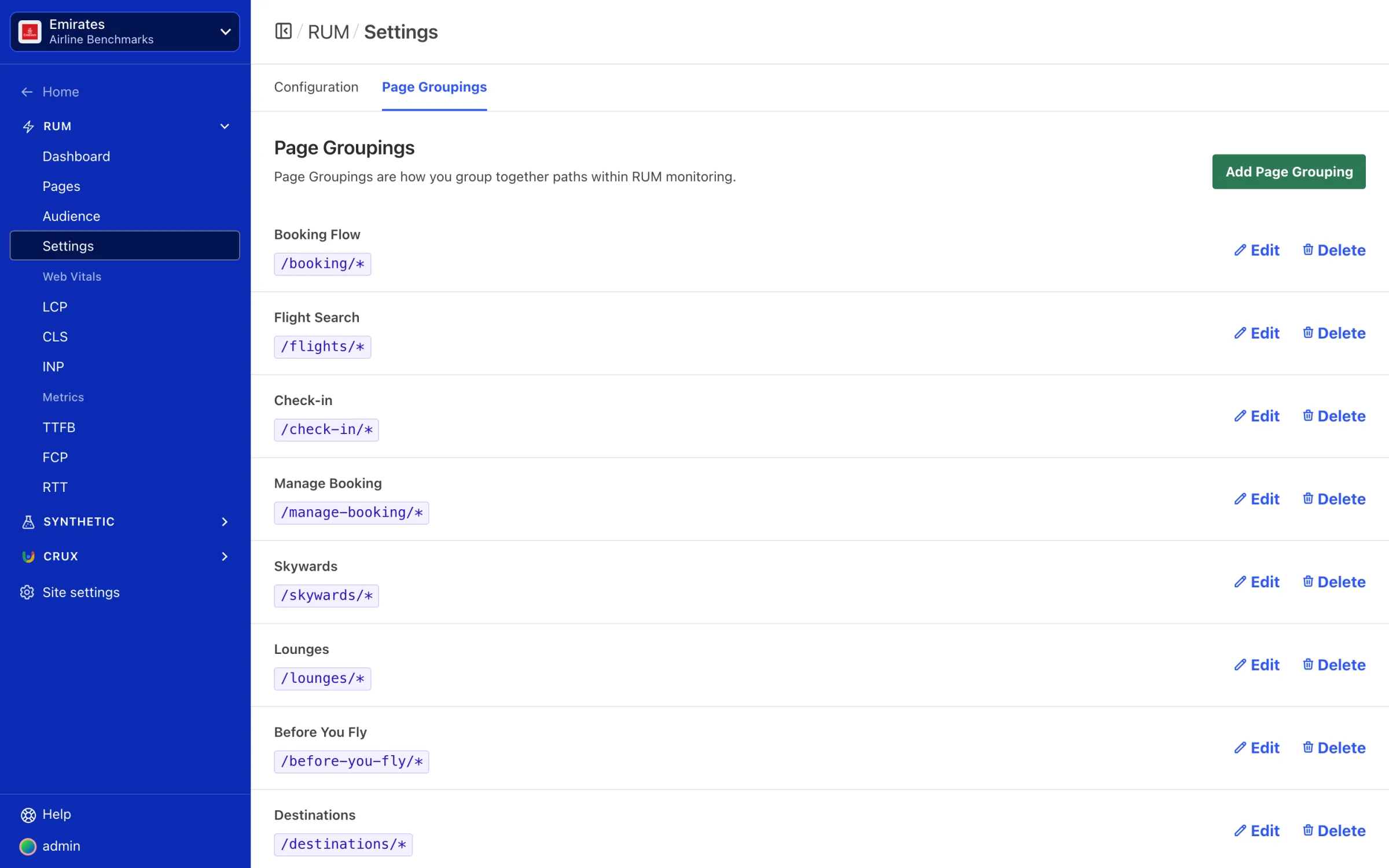1389x868 pixels.
Task: Open the LCP web vital page
Action: pyautogui.click(x=55, y=307)
